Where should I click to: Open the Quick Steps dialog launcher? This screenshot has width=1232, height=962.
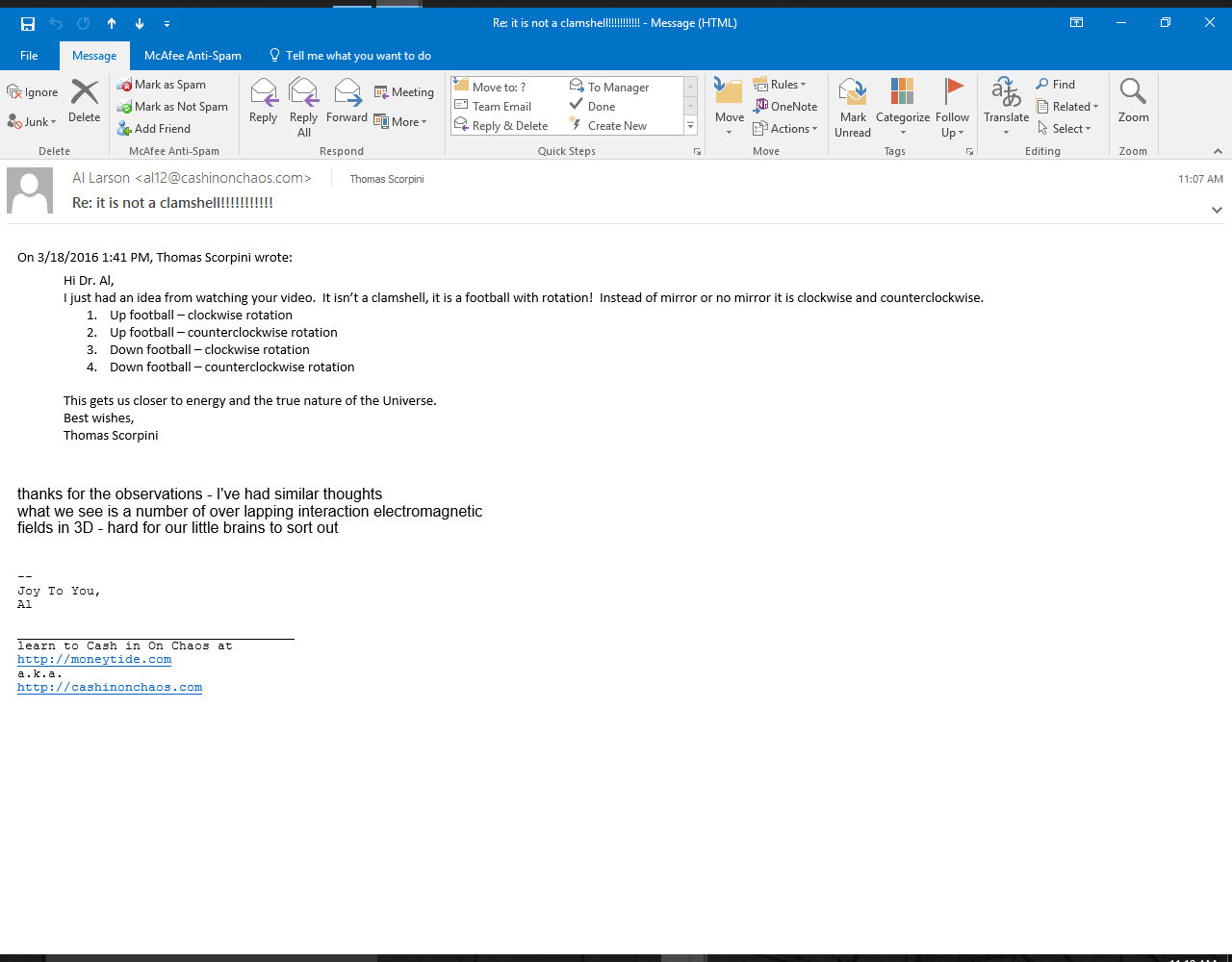click(697, 152)
